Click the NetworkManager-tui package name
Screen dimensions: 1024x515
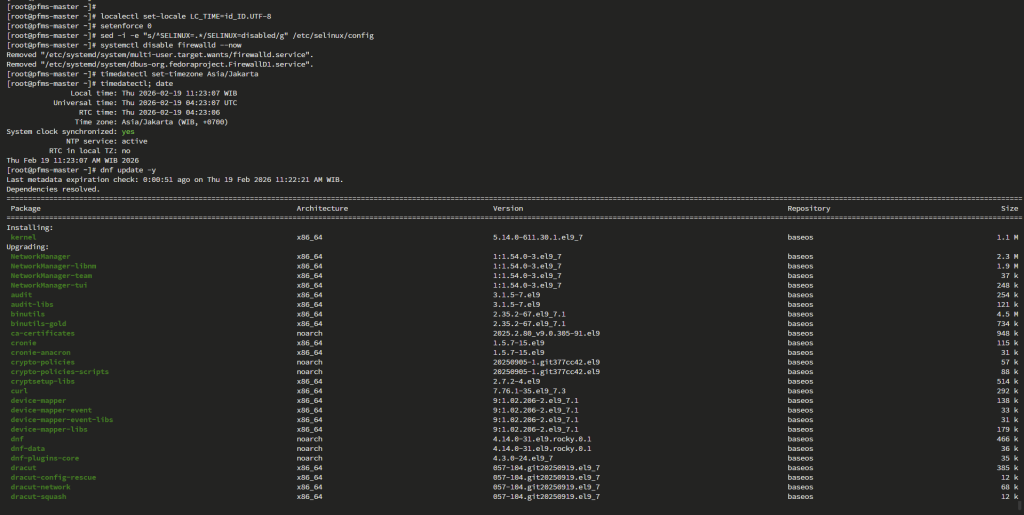[x=49, y=285]
